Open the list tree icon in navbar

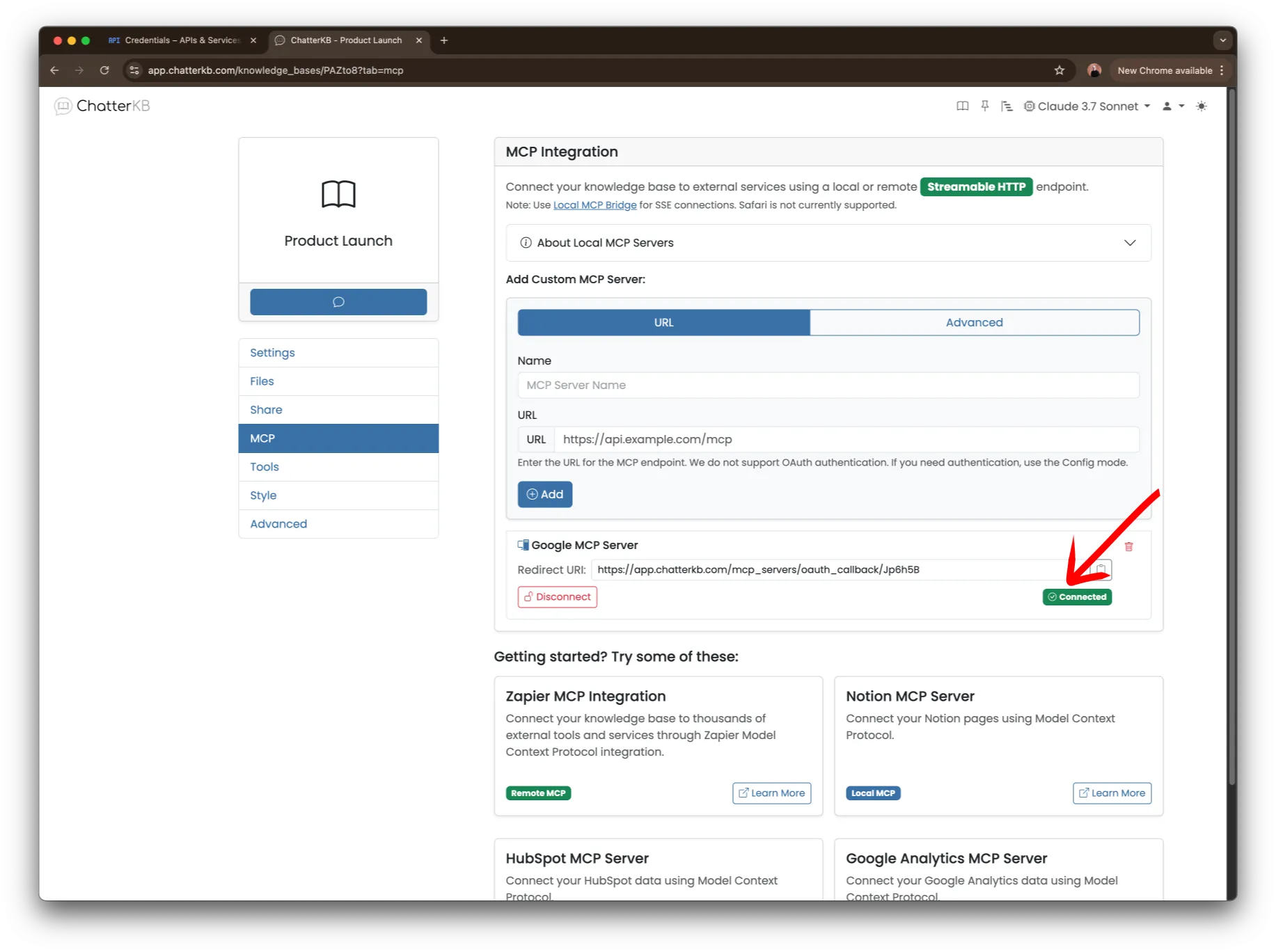[1007, 106]
